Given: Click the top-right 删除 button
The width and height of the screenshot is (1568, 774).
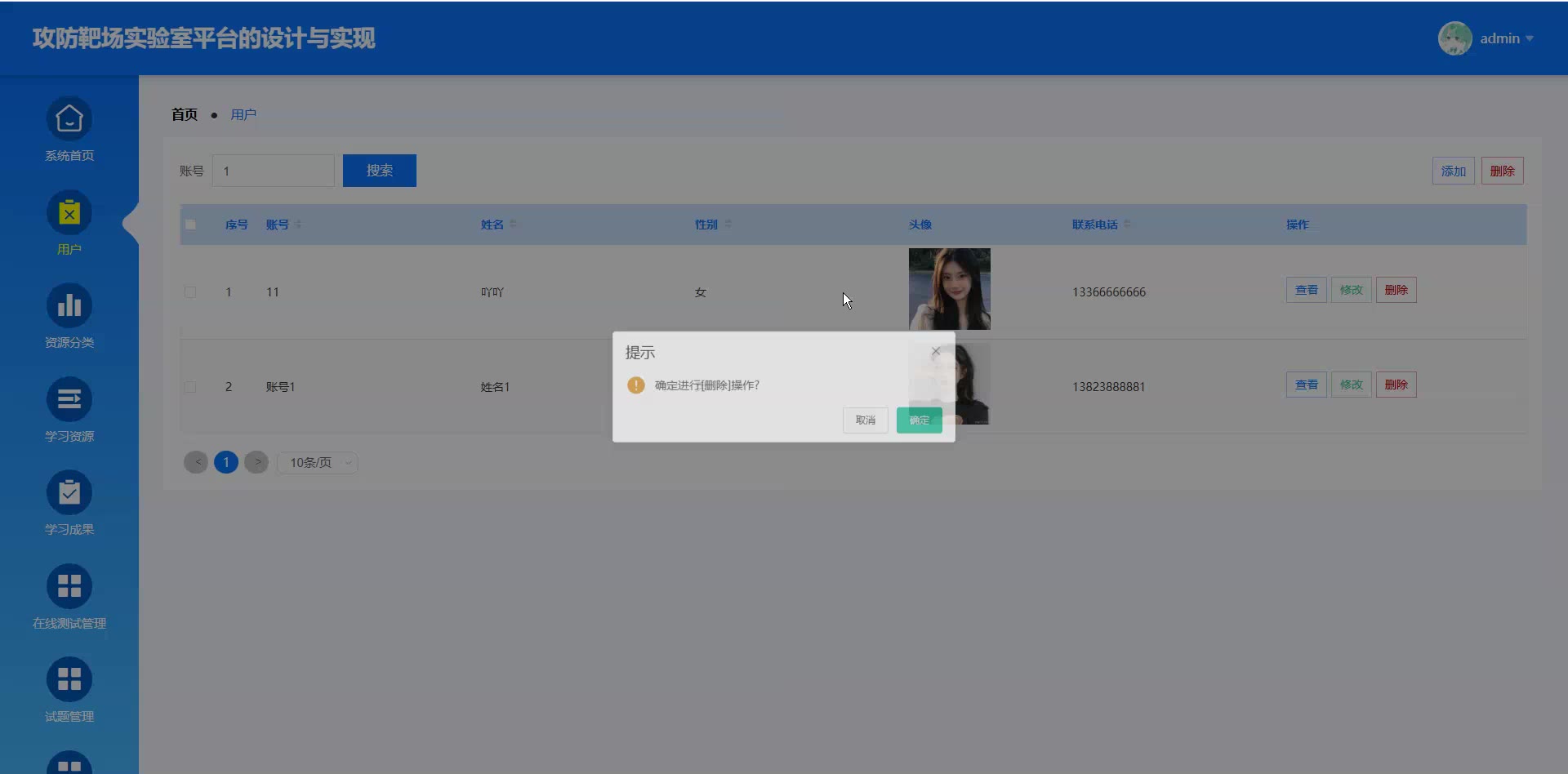Looking at the screenshot, I should (x=1503, y=171).
